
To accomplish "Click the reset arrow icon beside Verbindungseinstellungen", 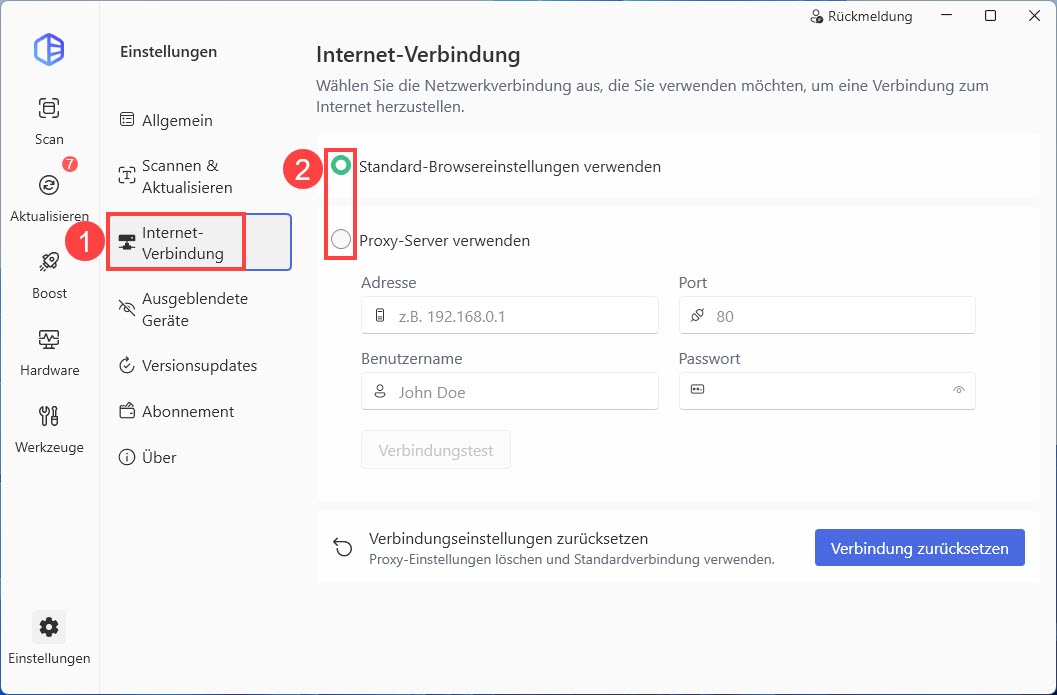I will point(342,547).
